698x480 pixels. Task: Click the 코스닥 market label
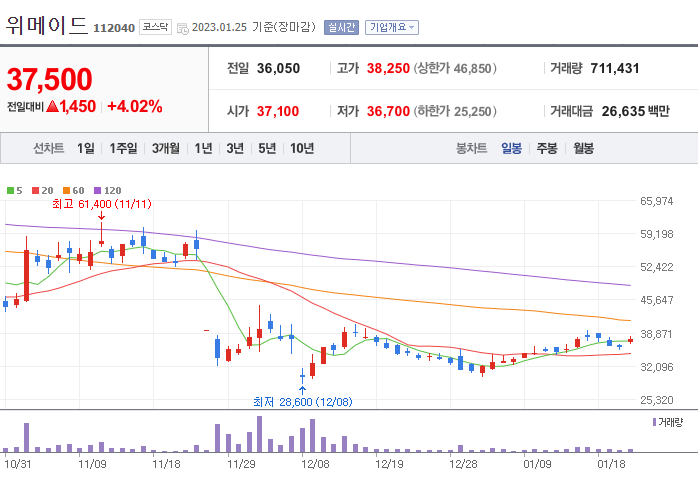(155, 27)
